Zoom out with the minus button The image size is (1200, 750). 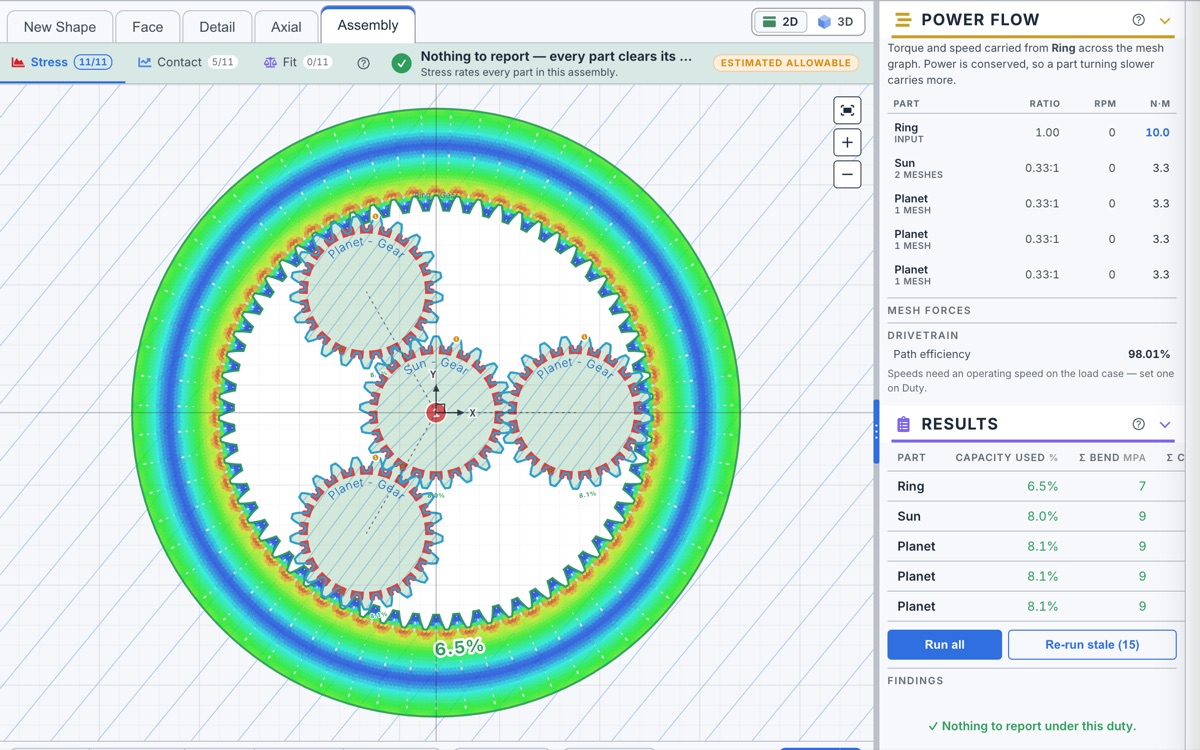pyautogui.click(x=847, y=174)
